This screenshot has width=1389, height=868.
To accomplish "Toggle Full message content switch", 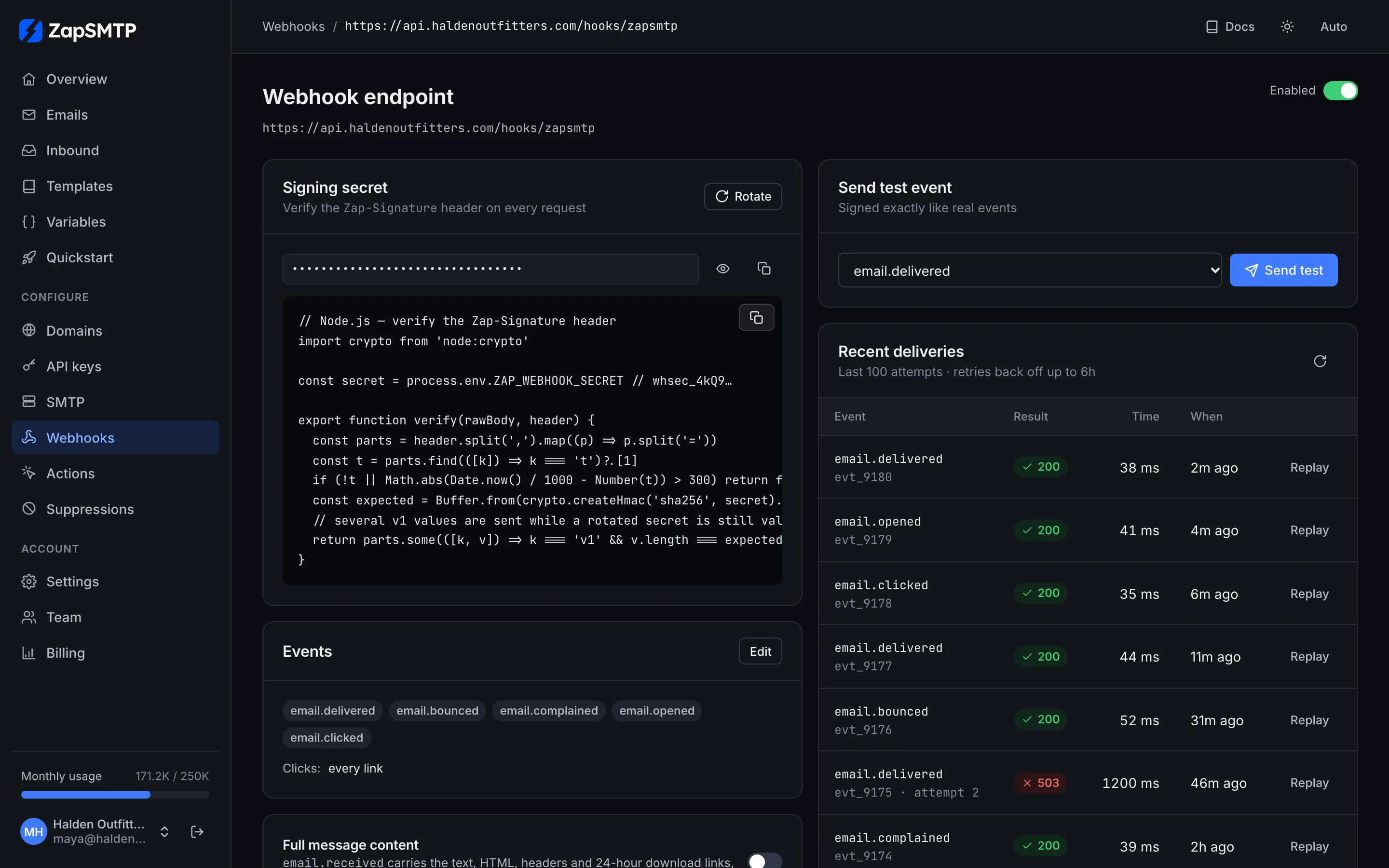I will coord(764,861).
